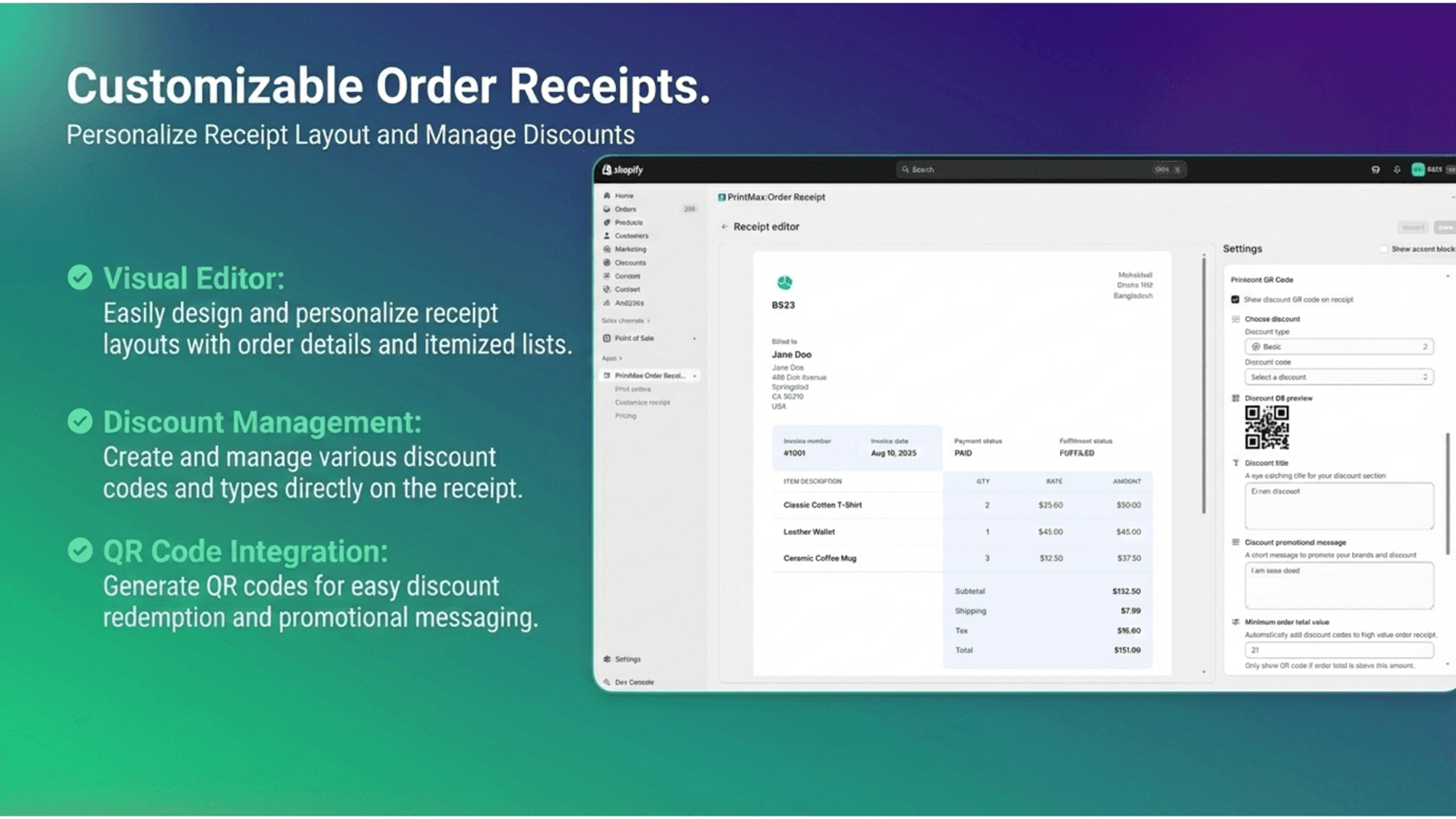This screenshot has width=1456, height=819.
Task: Select the Marketing icon in the sidebar
Action: click(x=608, y=248)
